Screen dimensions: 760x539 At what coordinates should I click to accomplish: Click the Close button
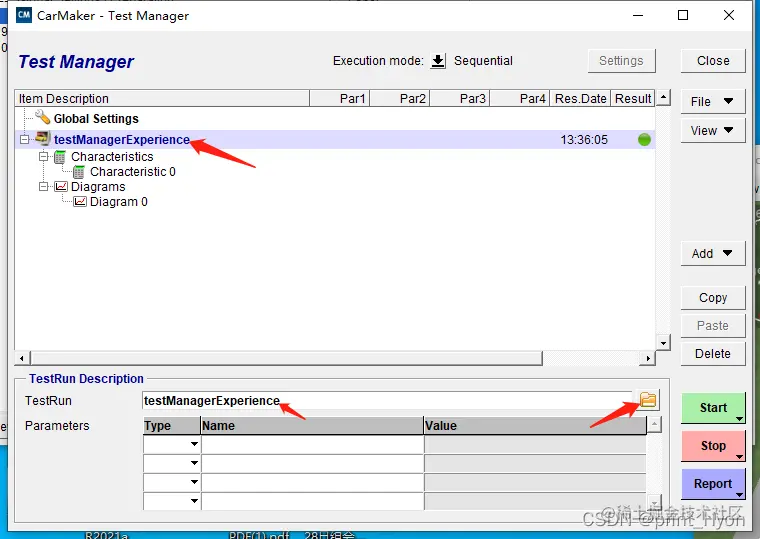(712, 61)
